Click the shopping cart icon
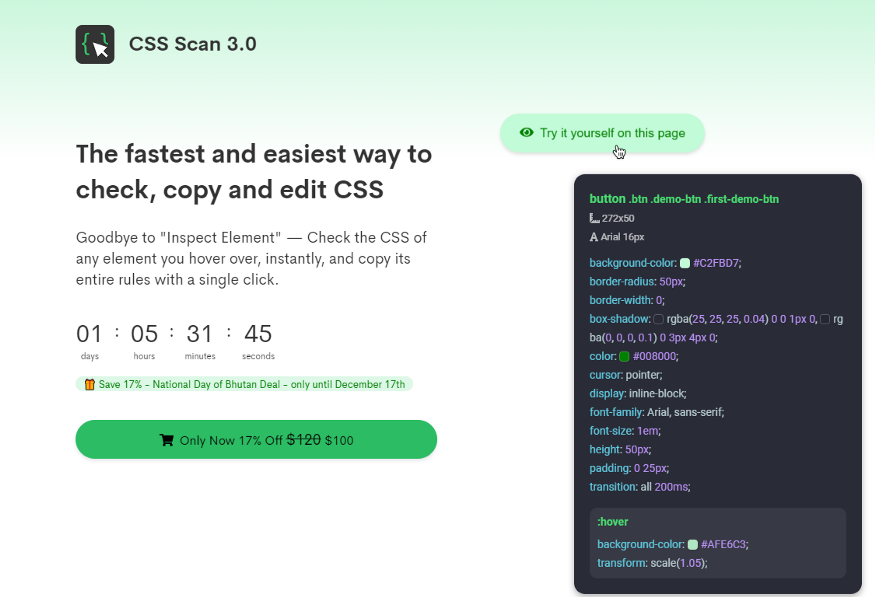Viewport: 875px width, 597px height. pos(166,440)
